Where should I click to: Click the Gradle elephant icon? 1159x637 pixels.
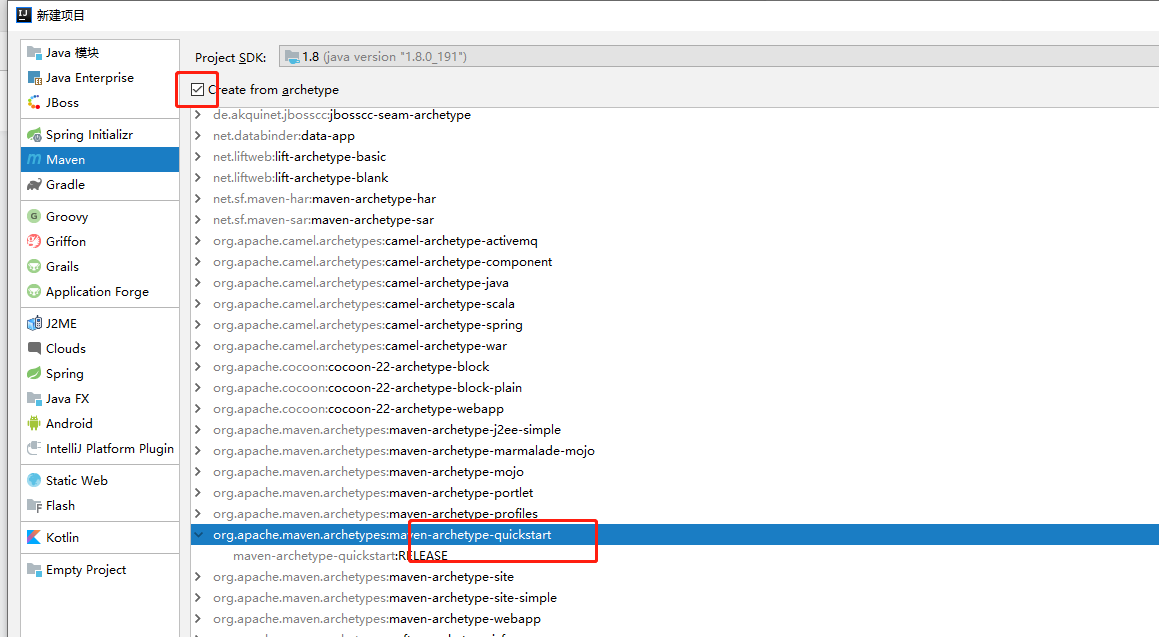point(34,185)
